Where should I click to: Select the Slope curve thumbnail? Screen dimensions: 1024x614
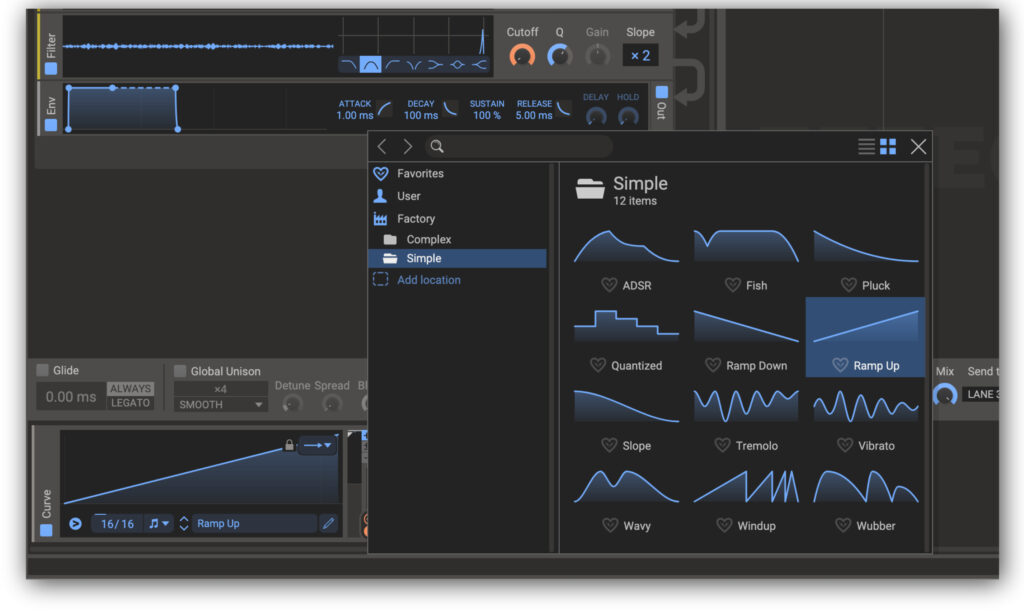(626, 406)
